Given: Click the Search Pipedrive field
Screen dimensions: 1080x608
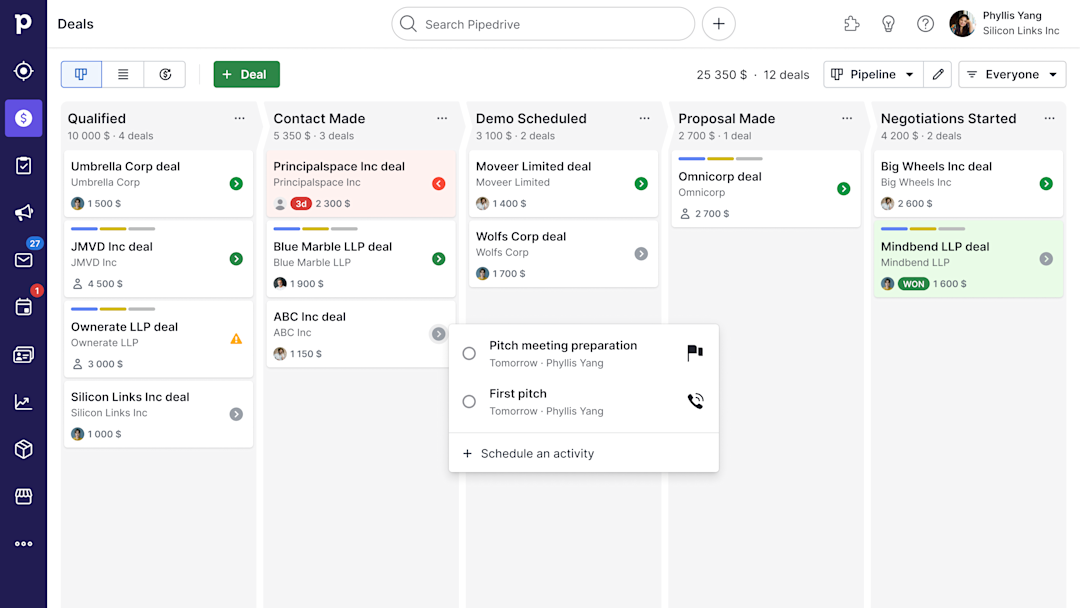Looking at the screenshot, I should tap(543, 23).
